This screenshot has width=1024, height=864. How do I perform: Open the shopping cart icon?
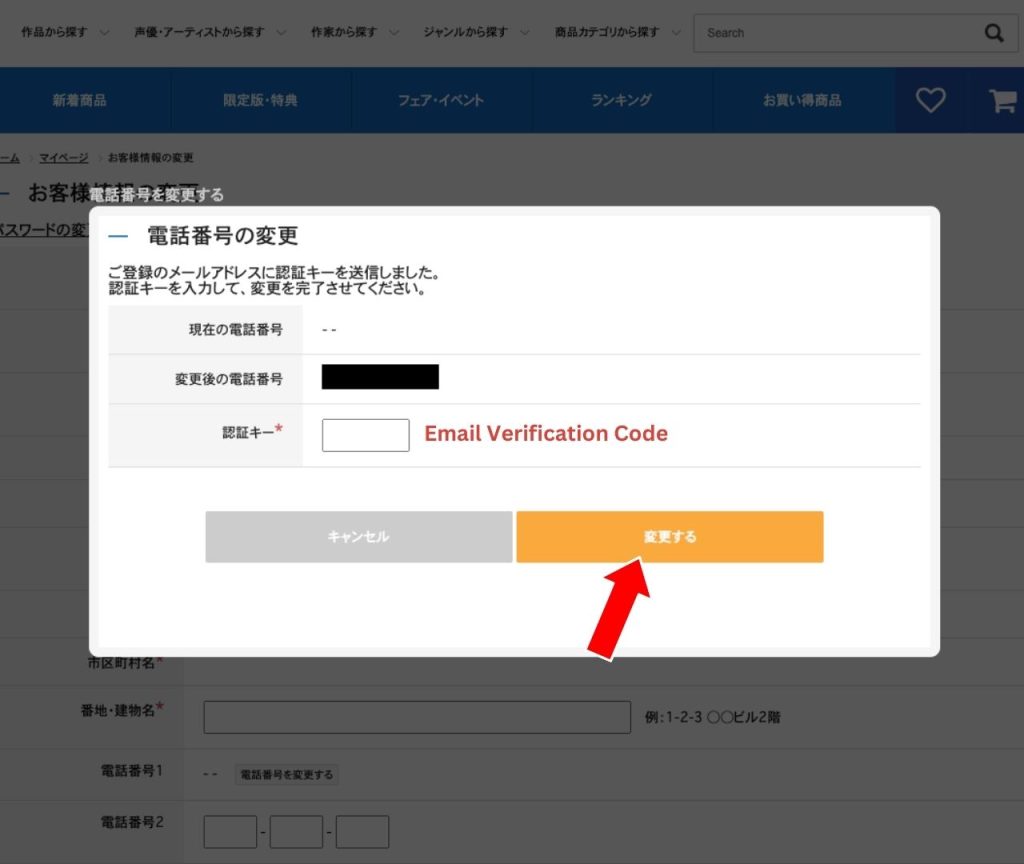(x=1002, y=101)
